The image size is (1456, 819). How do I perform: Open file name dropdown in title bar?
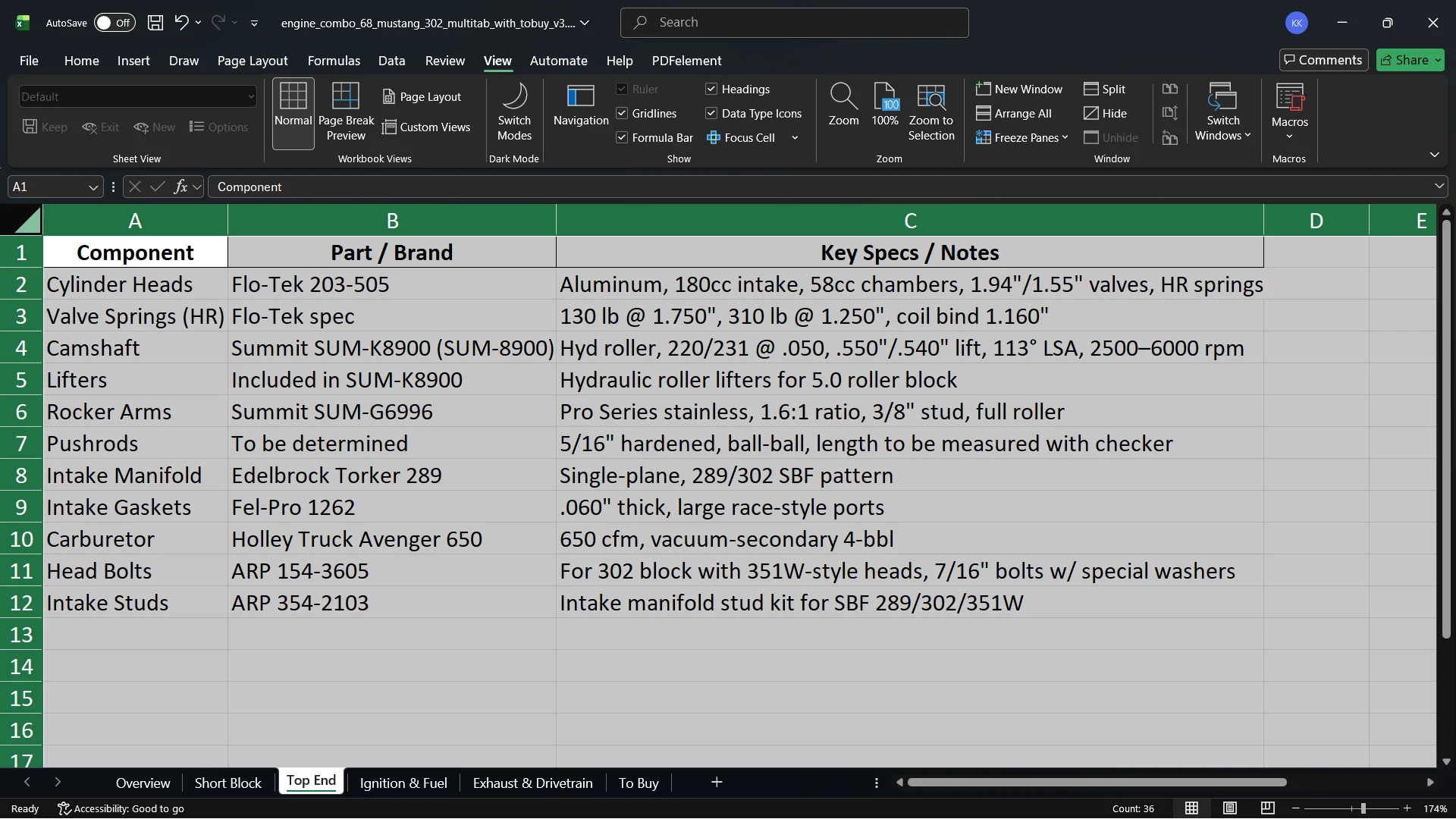coord(585,24)
